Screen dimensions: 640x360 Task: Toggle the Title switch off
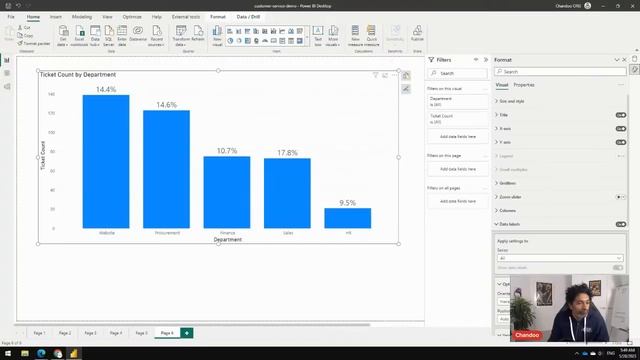pos(621,115)
